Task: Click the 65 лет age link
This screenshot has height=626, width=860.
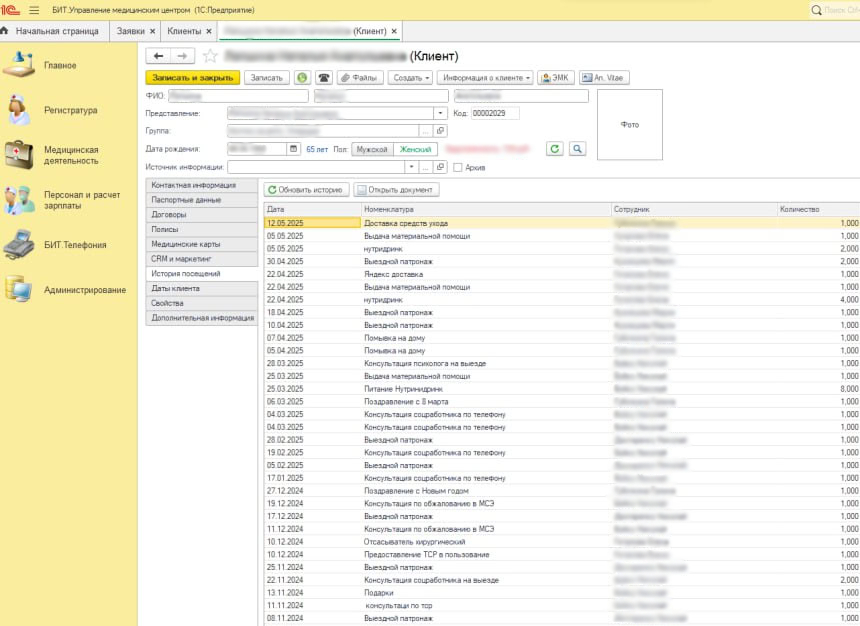Action: coord(317,149)
